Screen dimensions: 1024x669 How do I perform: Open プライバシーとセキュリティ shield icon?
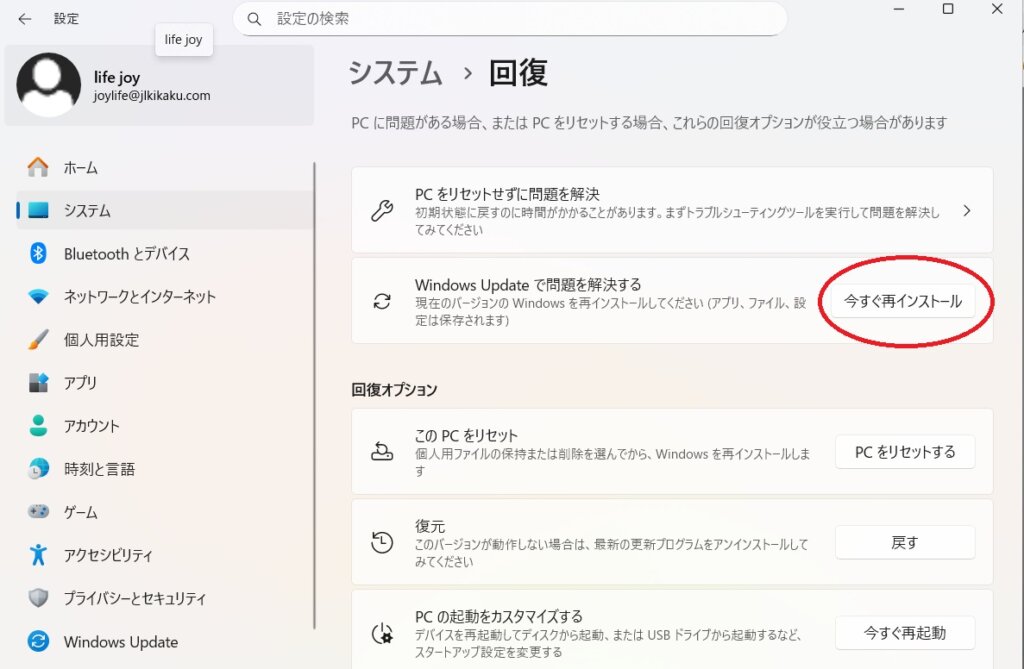coord(38,598)
